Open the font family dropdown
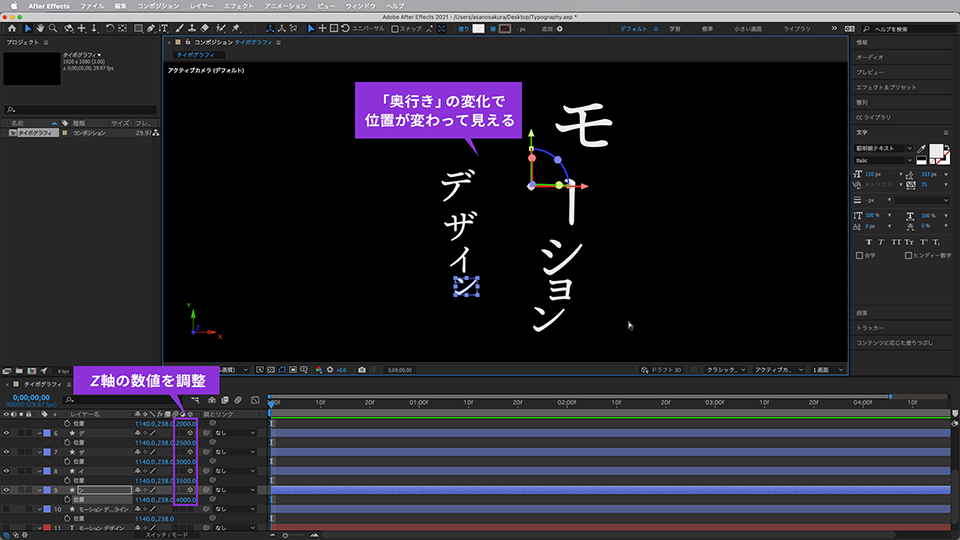This screenshot has height=540, width=960. tap(883, 148)
